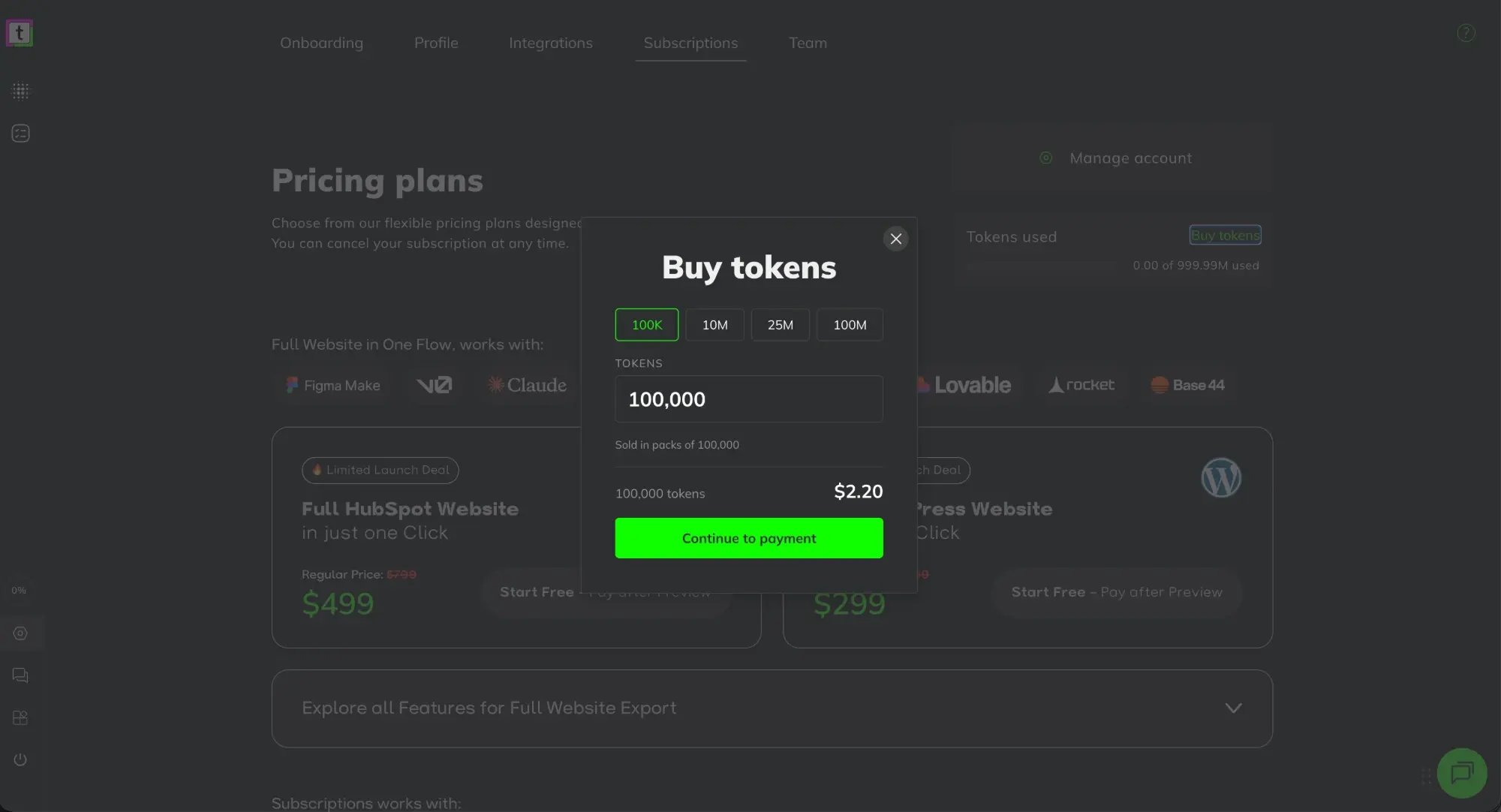This screenshot has width=1501, height=812.
Task: Click the Base44 logo
Action: (x=1187, y=385)
